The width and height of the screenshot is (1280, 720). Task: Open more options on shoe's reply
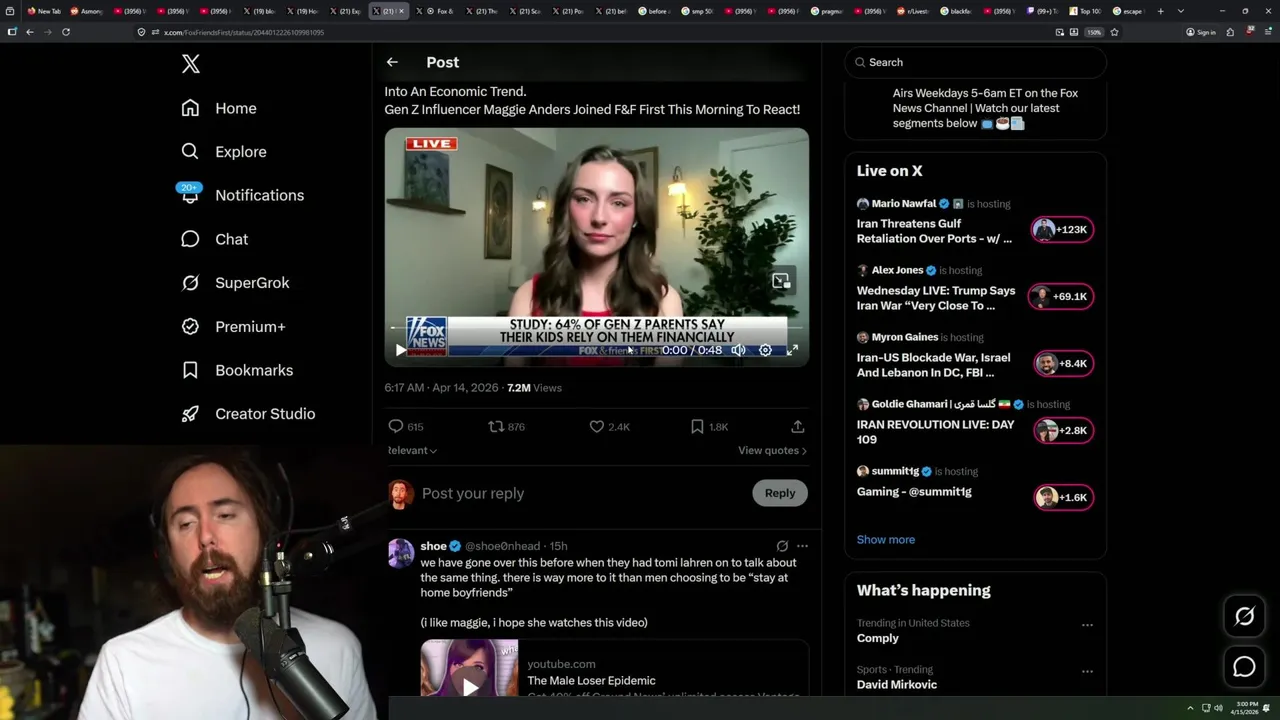802,546
